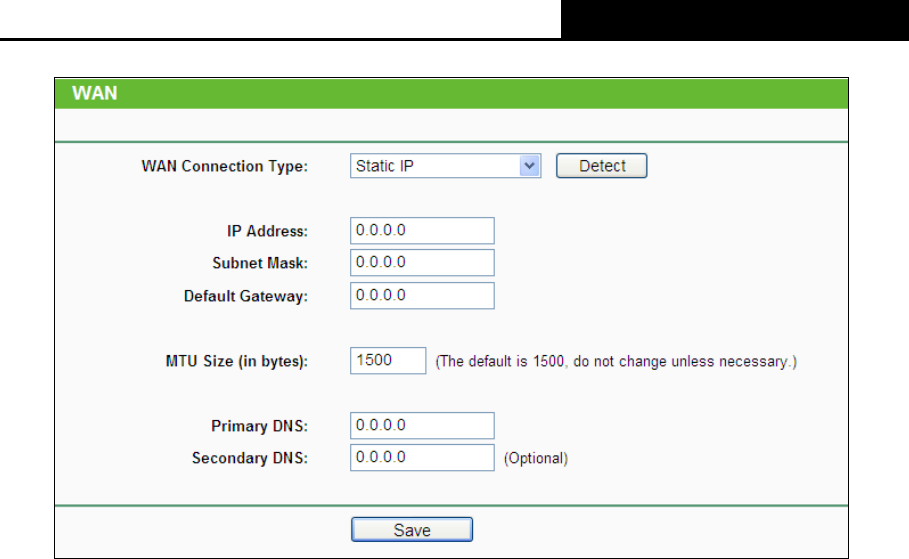Click the Detect button
The width and height of the screenshot is (909, 559).
[x=601, y=166]
